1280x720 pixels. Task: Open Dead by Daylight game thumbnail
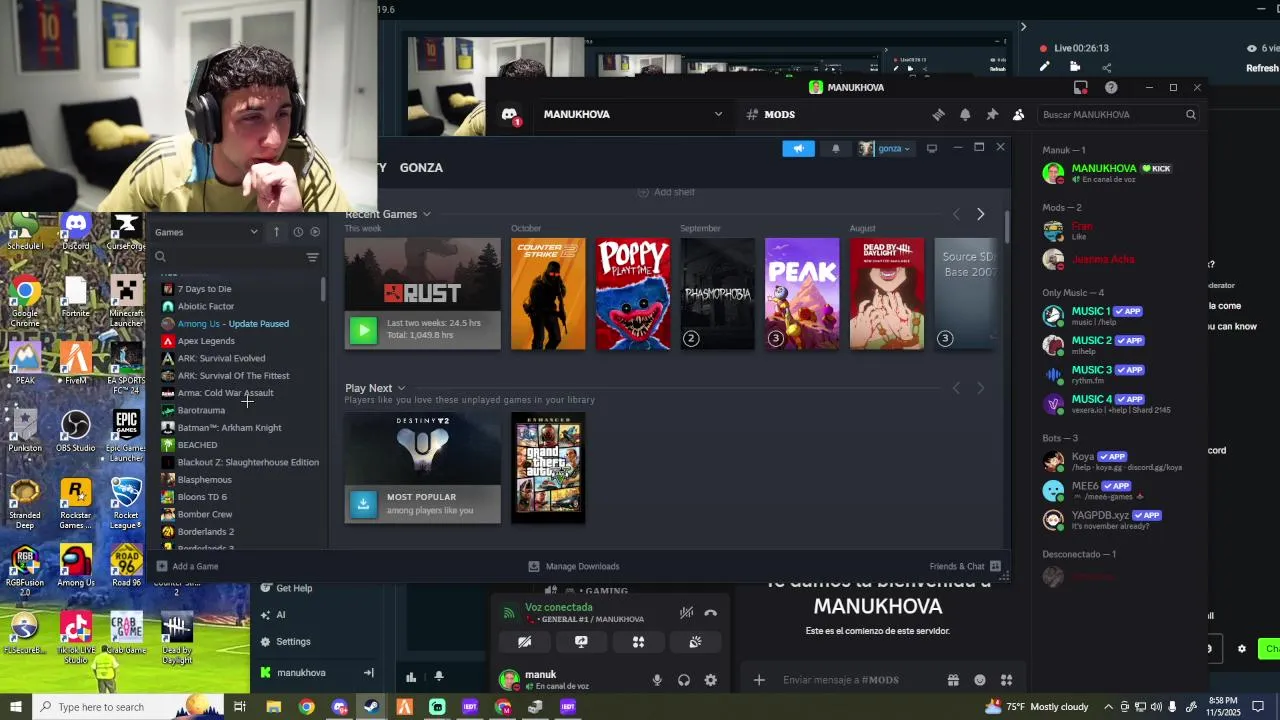(887, 294)
